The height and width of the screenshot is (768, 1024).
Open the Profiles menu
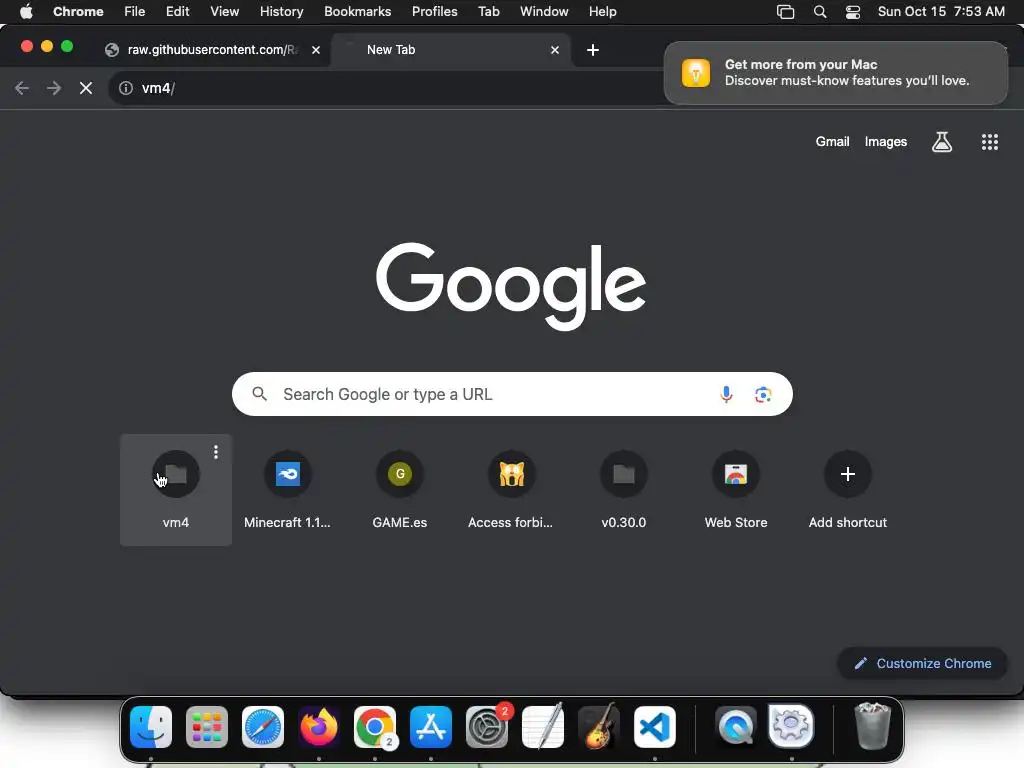point(434,12)
